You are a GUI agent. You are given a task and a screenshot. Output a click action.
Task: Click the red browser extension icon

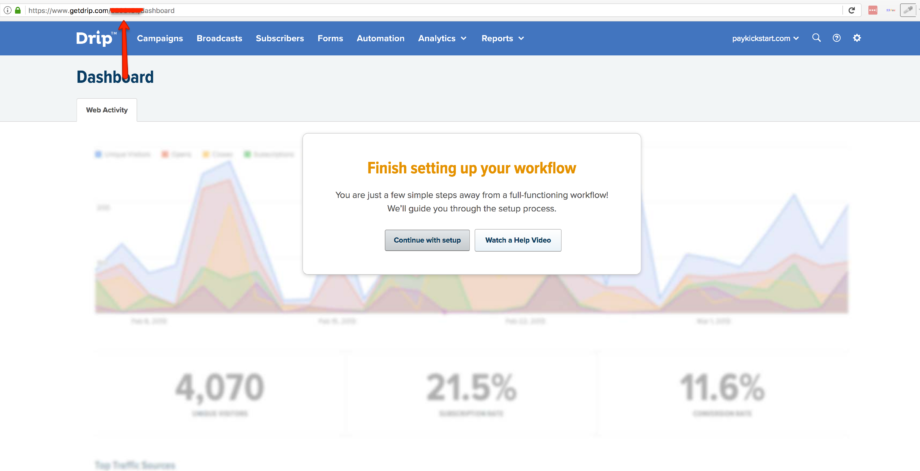coord(873,10)
